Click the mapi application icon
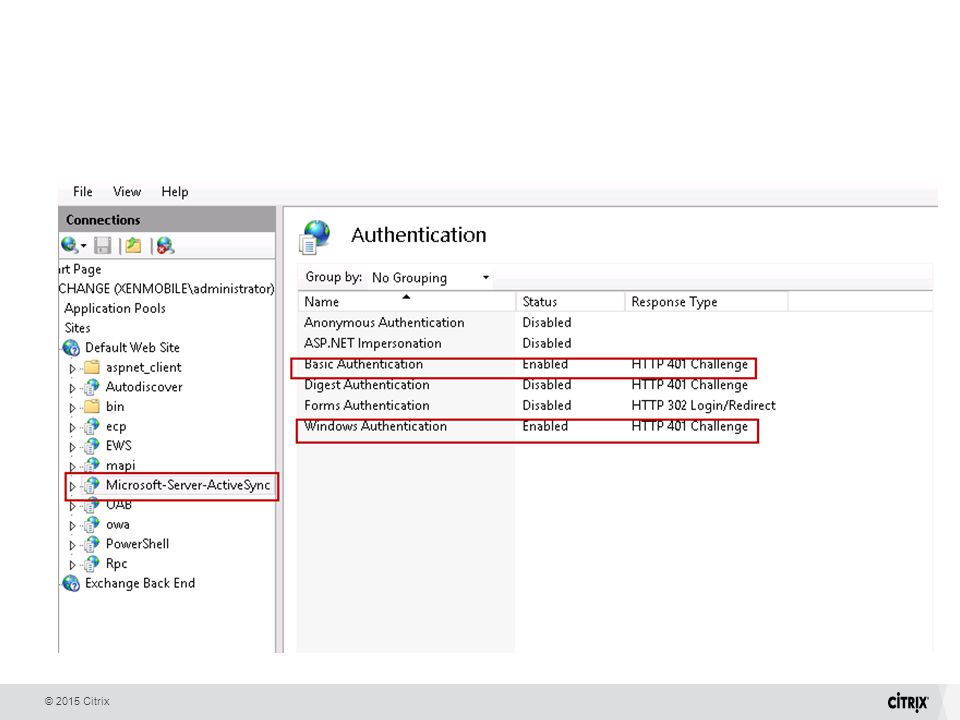 click(x=91, y=465)
